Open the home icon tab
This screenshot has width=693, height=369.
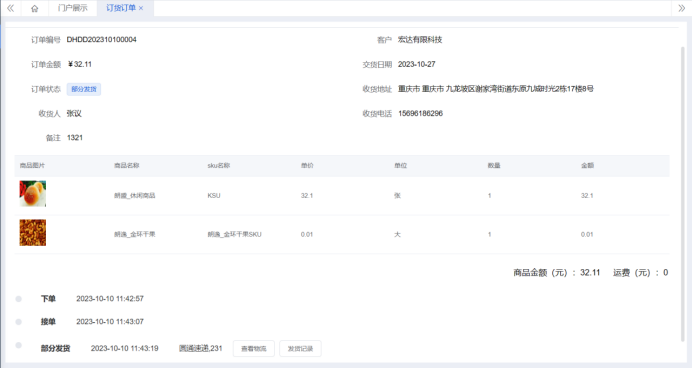34,8
